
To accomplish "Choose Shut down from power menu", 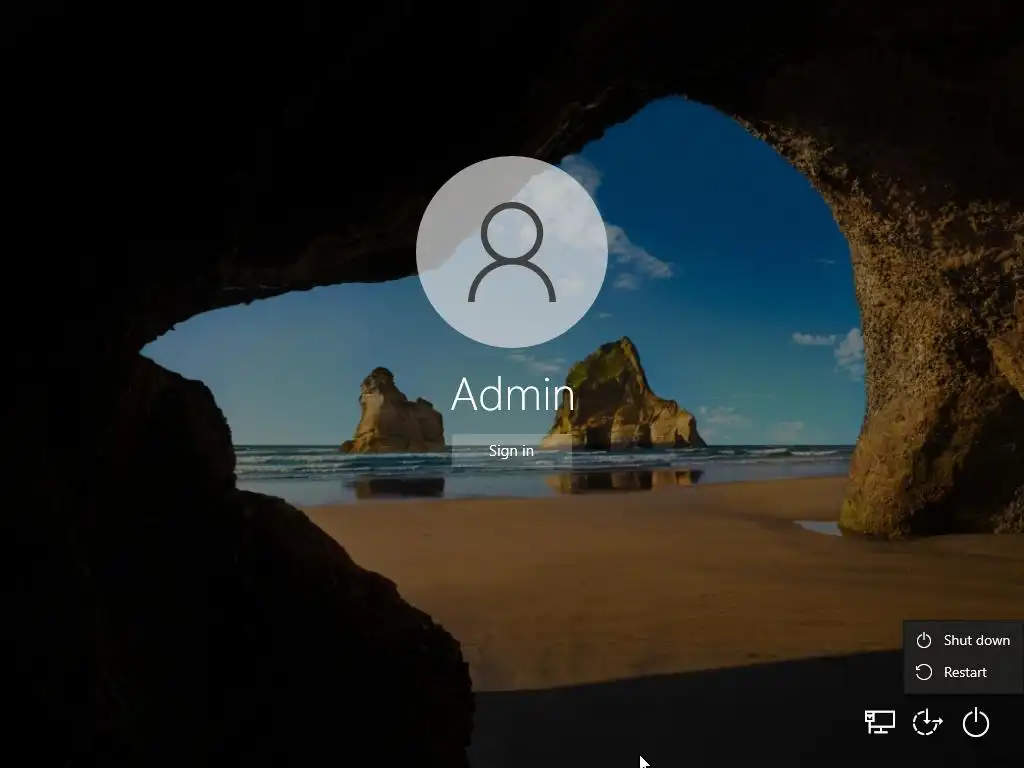I will click(963, 640).
